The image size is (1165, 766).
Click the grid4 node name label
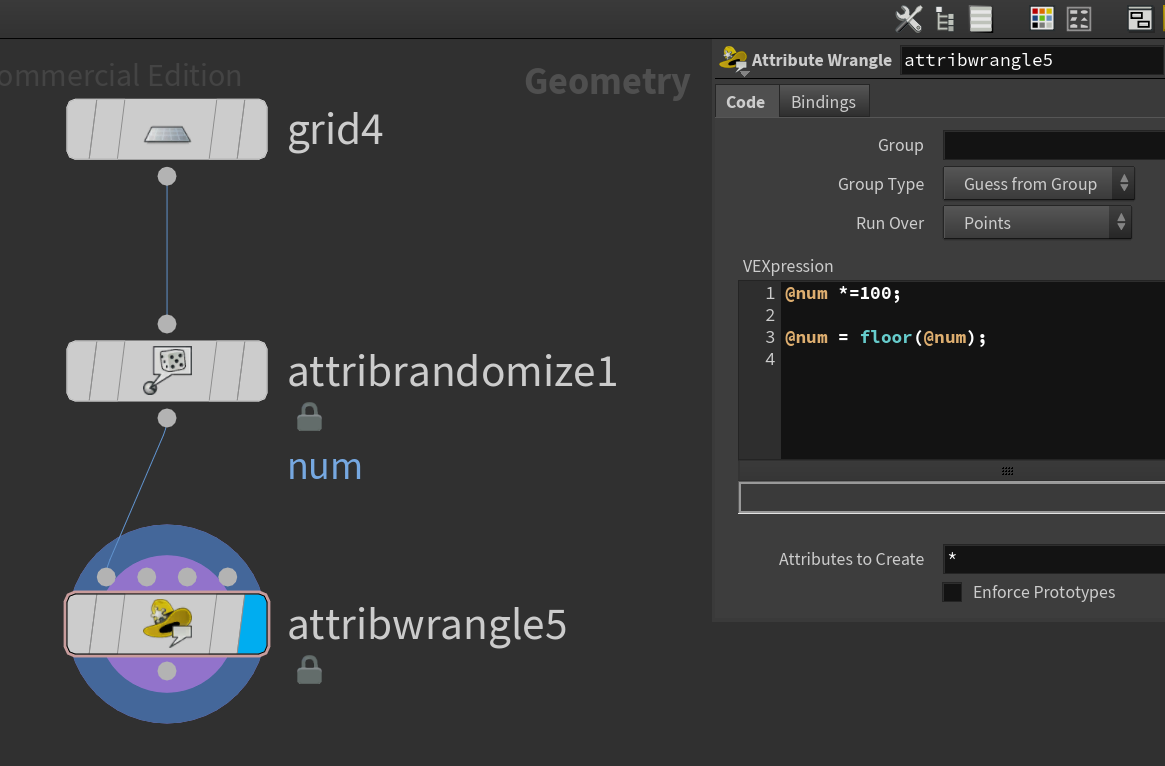335,131
